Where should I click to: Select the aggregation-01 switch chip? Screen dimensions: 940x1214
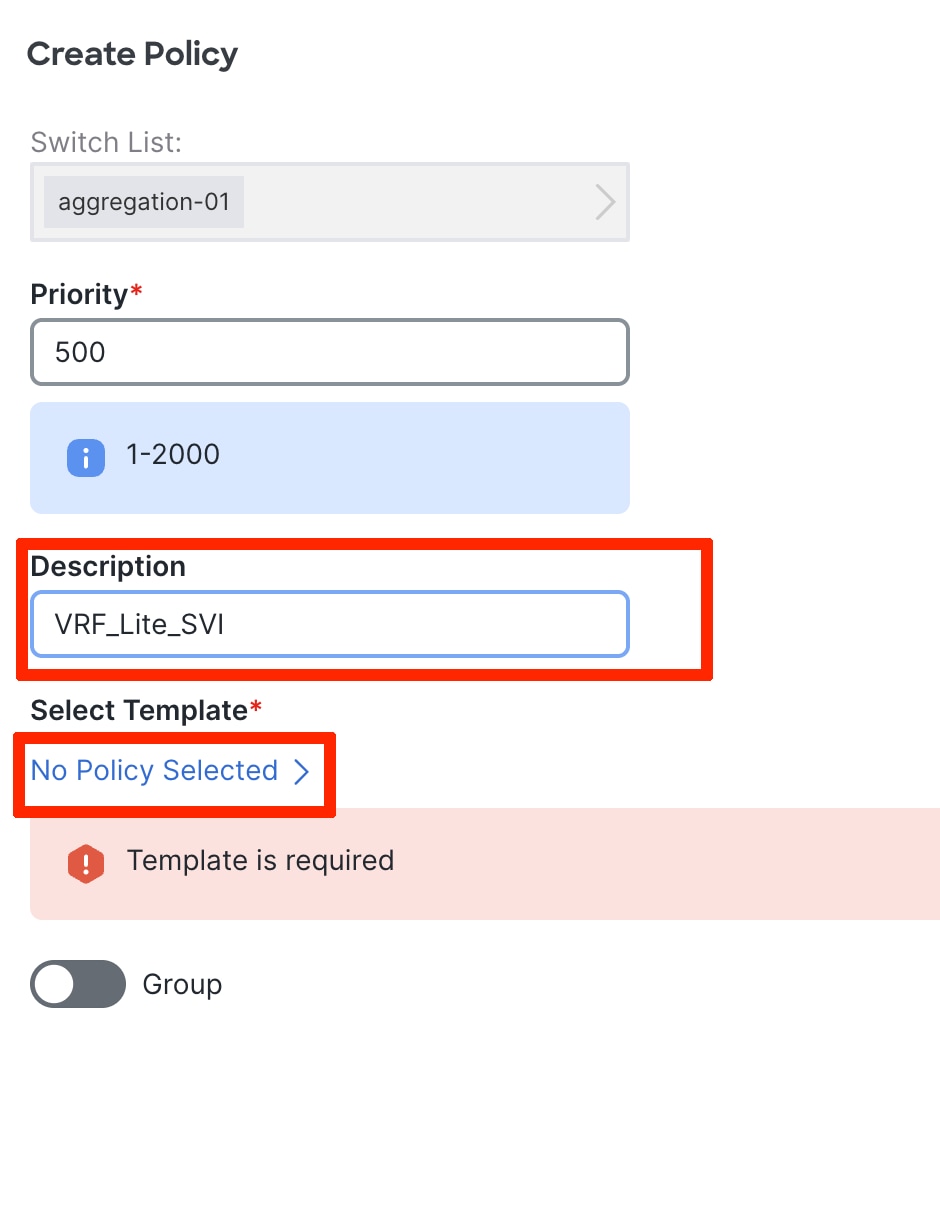coord(143,202)
